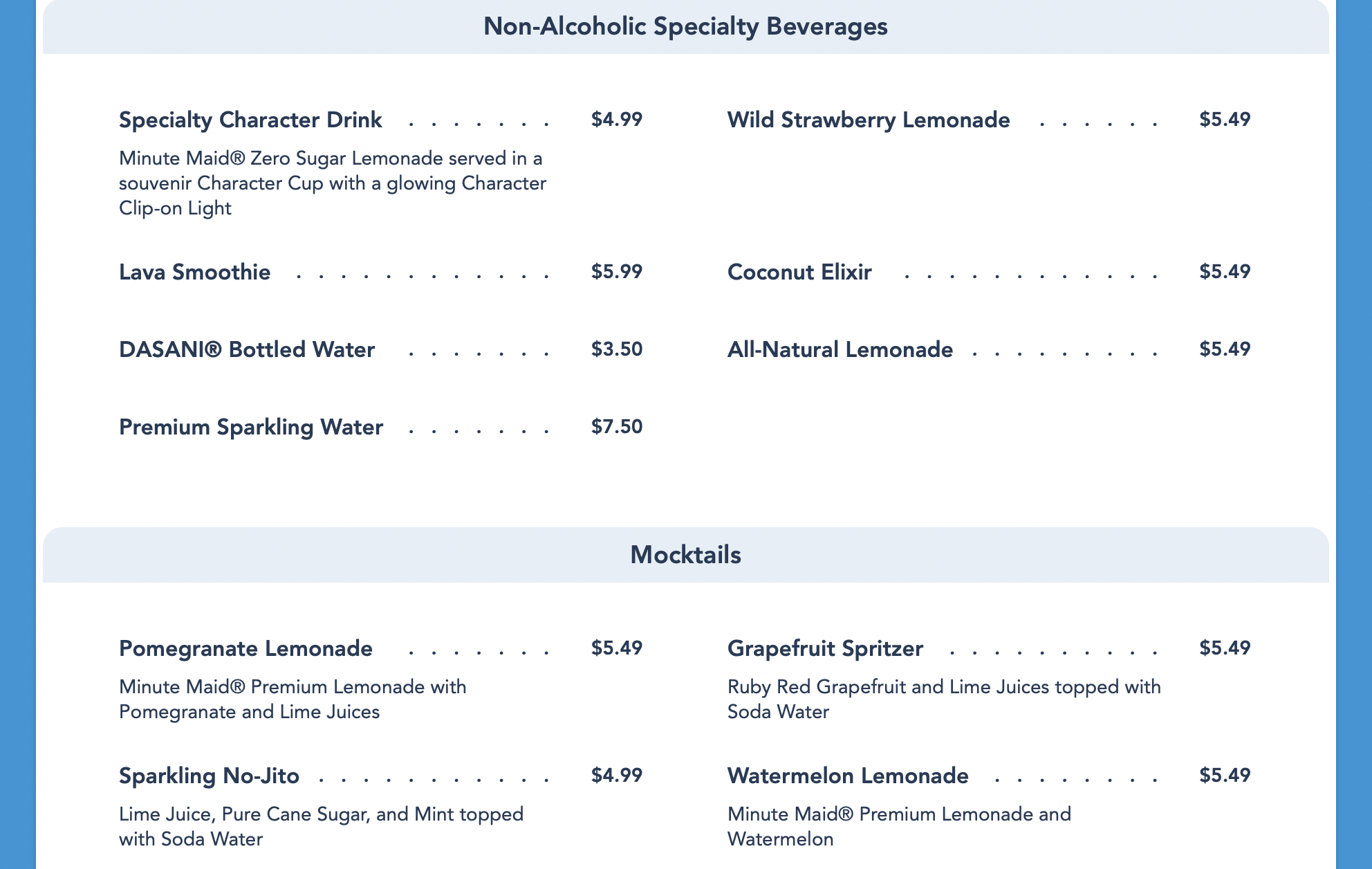Screen dimensions: 1372x869
Task: Click the Non-Alcoholic Specialty Beverages heading
Action: (685, 26)
